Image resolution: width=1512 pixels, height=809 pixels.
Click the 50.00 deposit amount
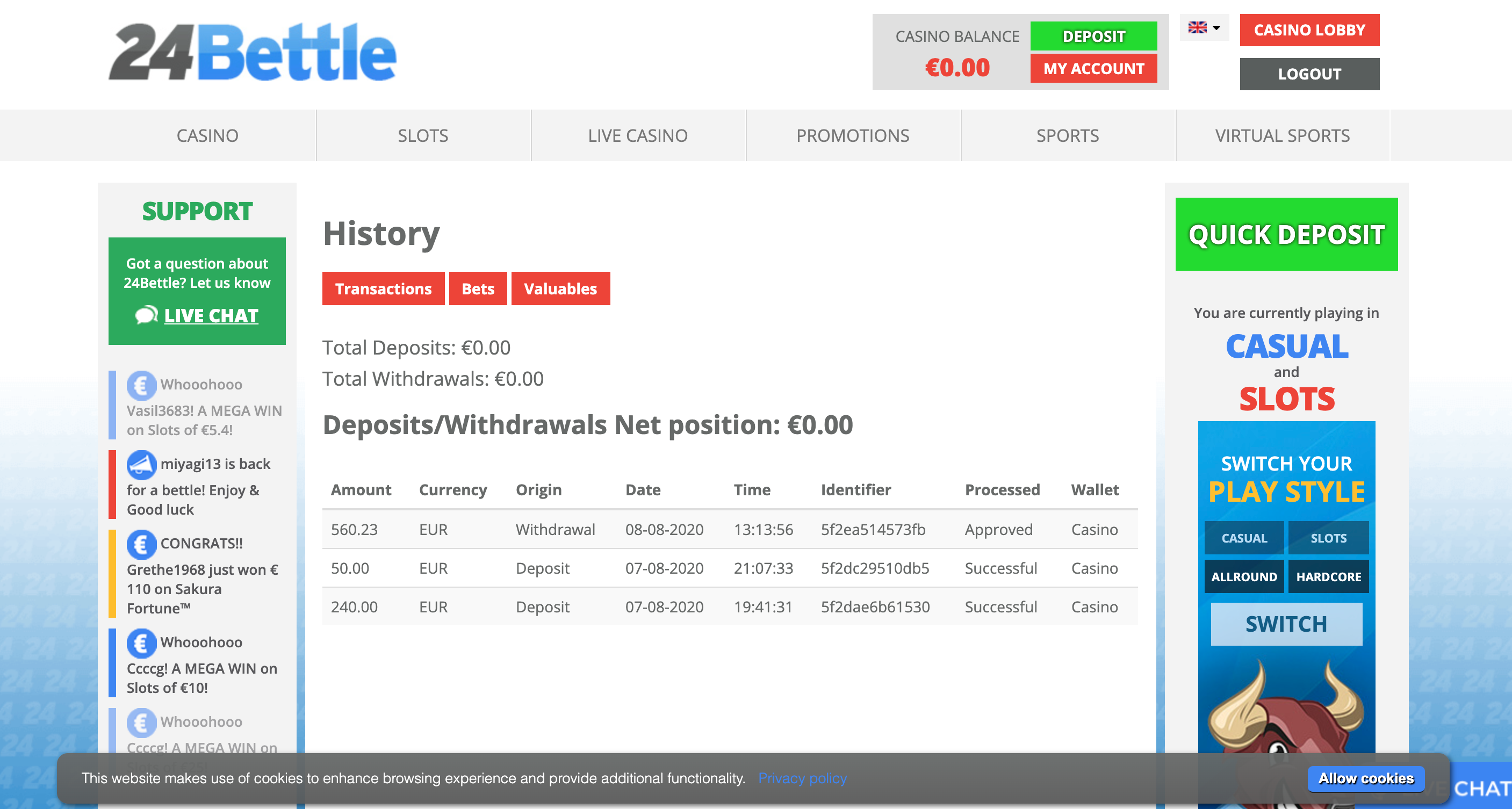[350, 568]
